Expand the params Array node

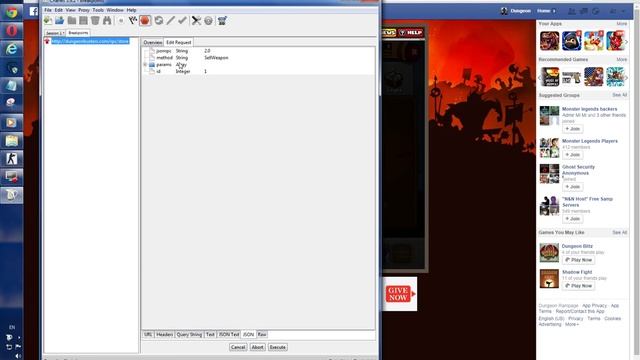pos(145,64)
